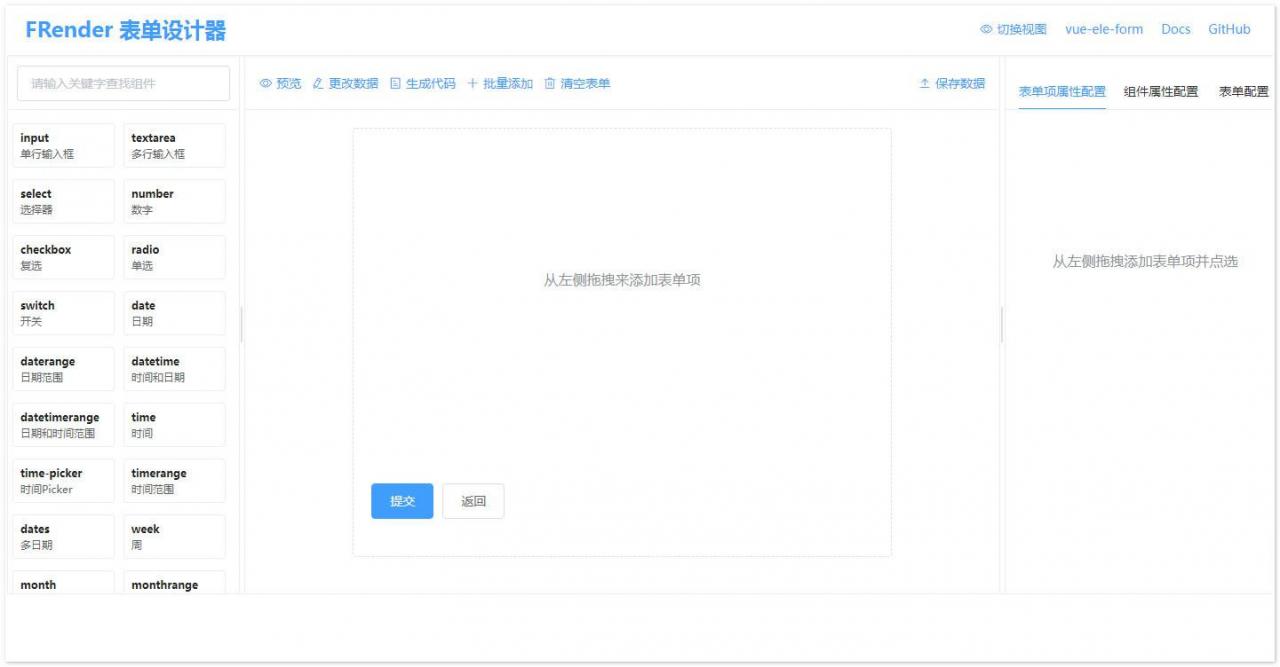This screenshot has width=1280, height=667.
Task: Click the 预览 eye icon in the toolbar
Action: 265,84
